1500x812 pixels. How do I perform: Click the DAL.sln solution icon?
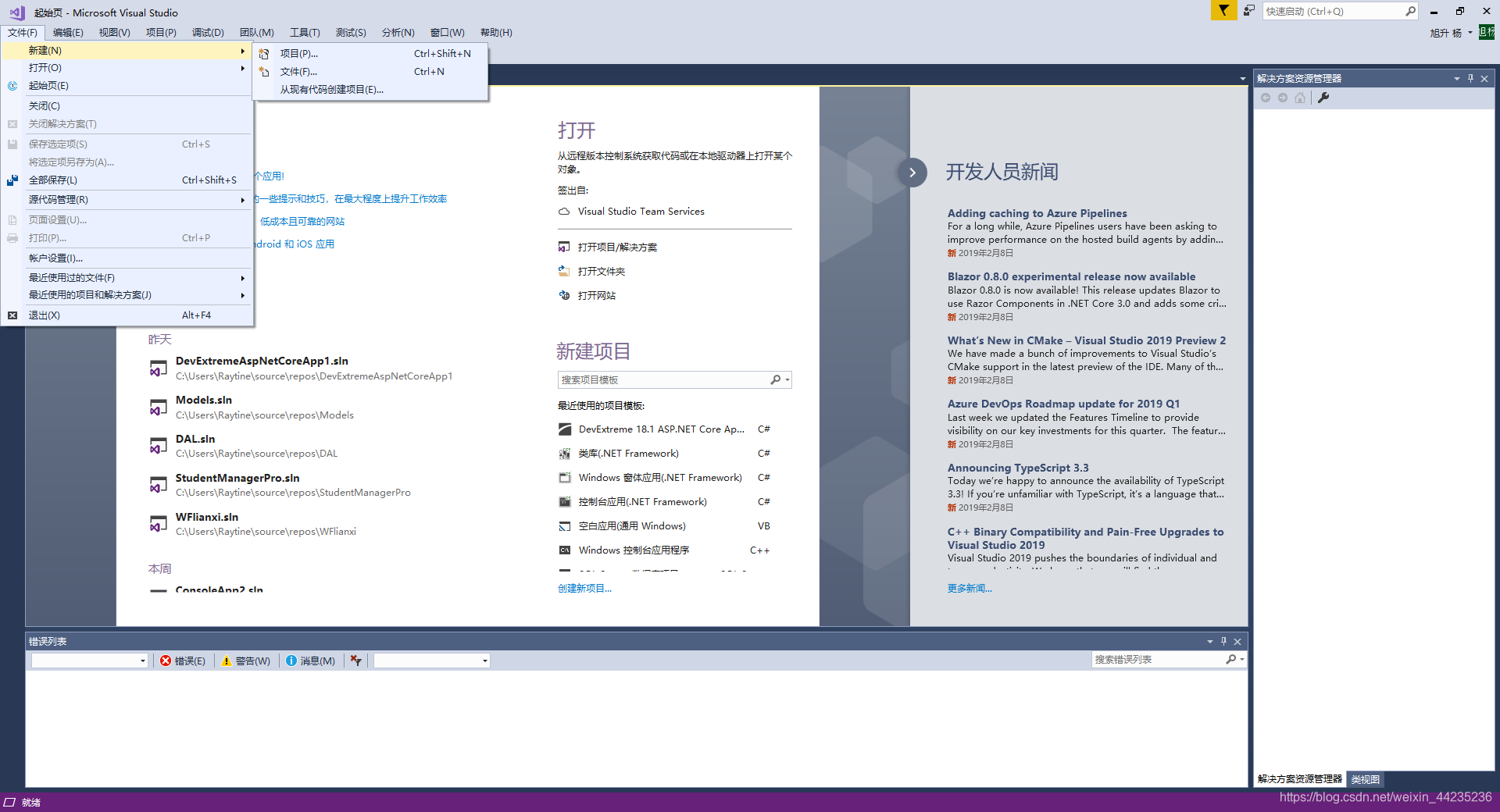coord(158,446)
